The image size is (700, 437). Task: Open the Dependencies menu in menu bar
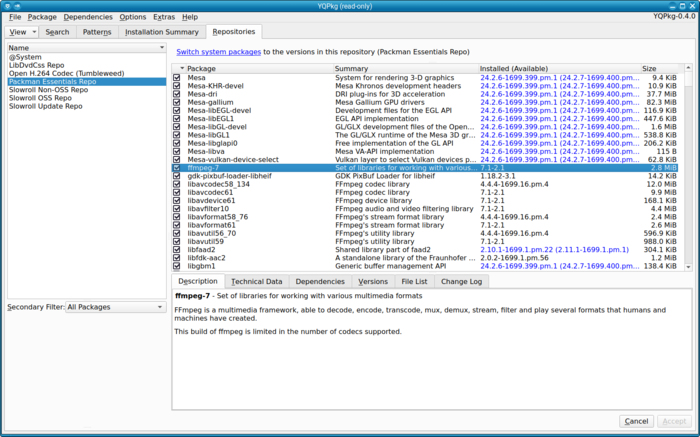(x=88, y=17)
